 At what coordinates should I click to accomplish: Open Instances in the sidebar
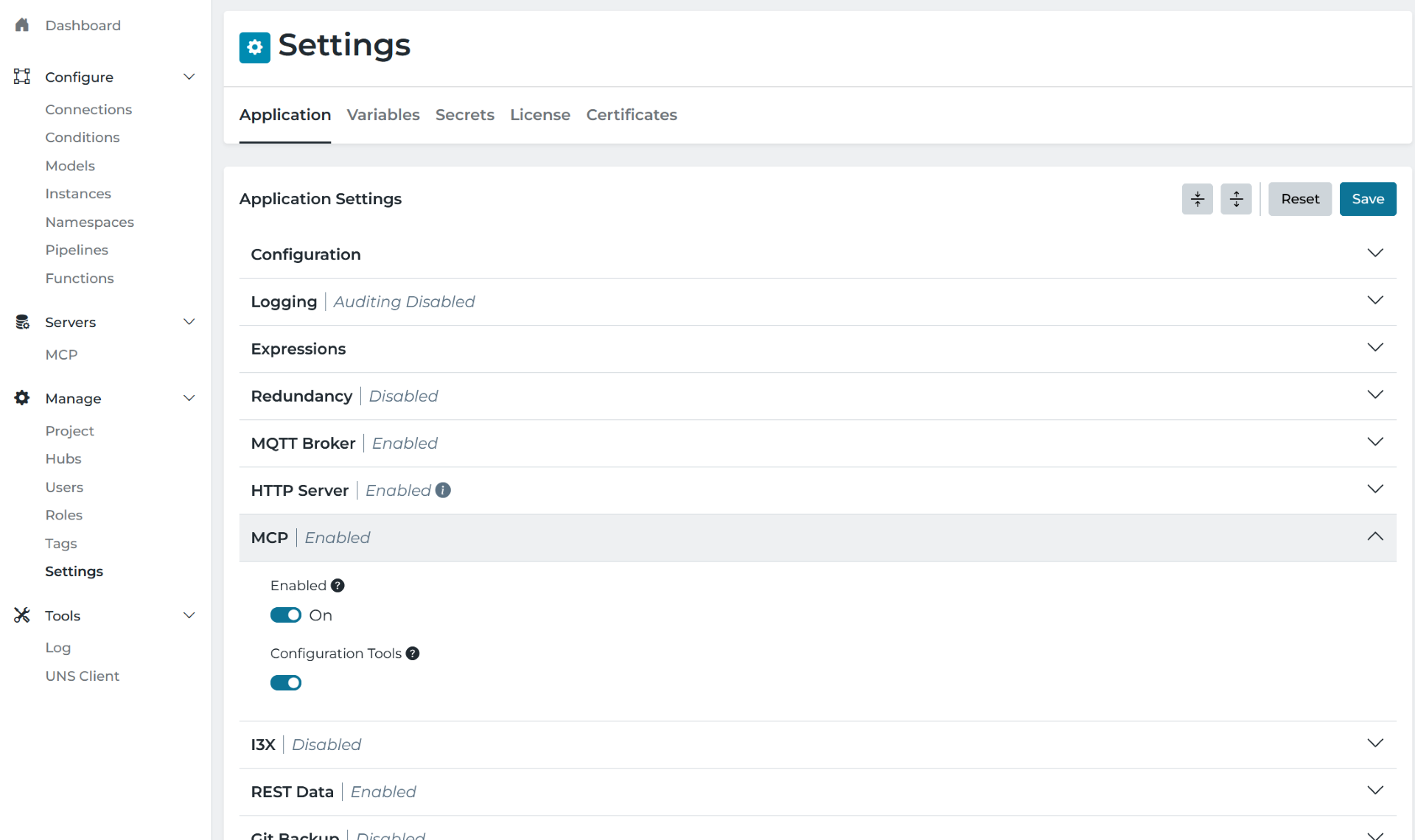[x=78, y=194]
